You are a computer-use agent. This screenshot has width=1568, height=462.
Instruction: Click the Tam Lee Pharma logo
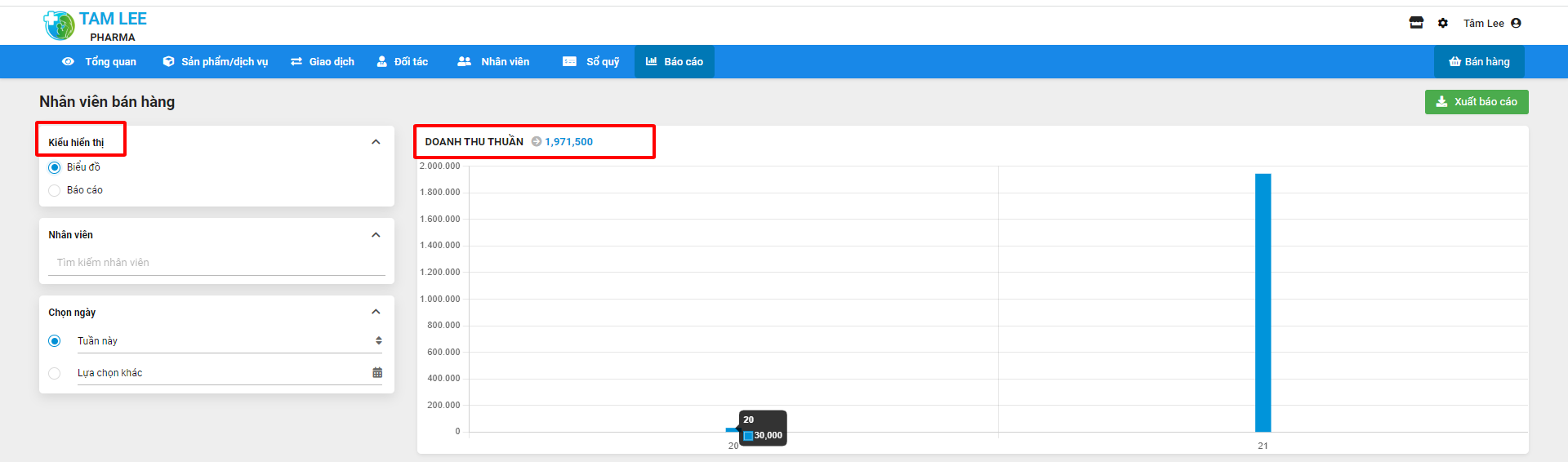tap(95, 25)
